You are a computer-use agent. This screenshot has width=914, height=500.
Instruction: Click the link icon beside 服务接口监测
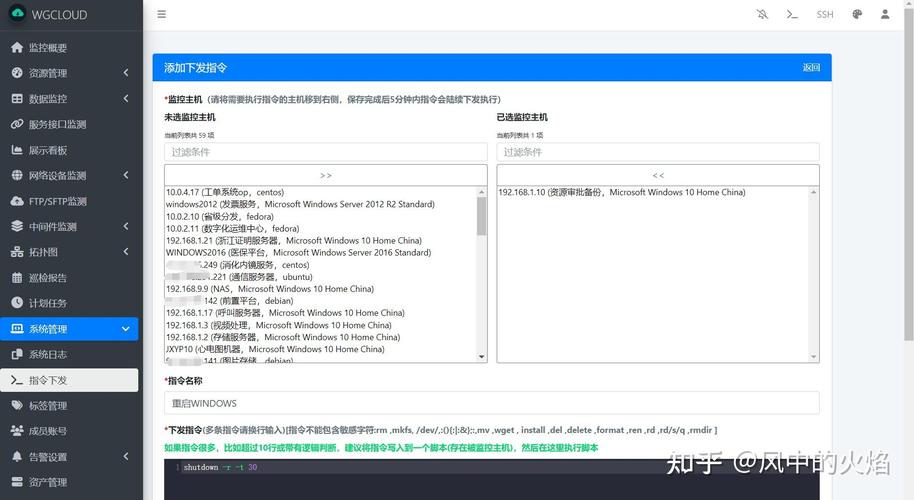click(x=17, y=124)
